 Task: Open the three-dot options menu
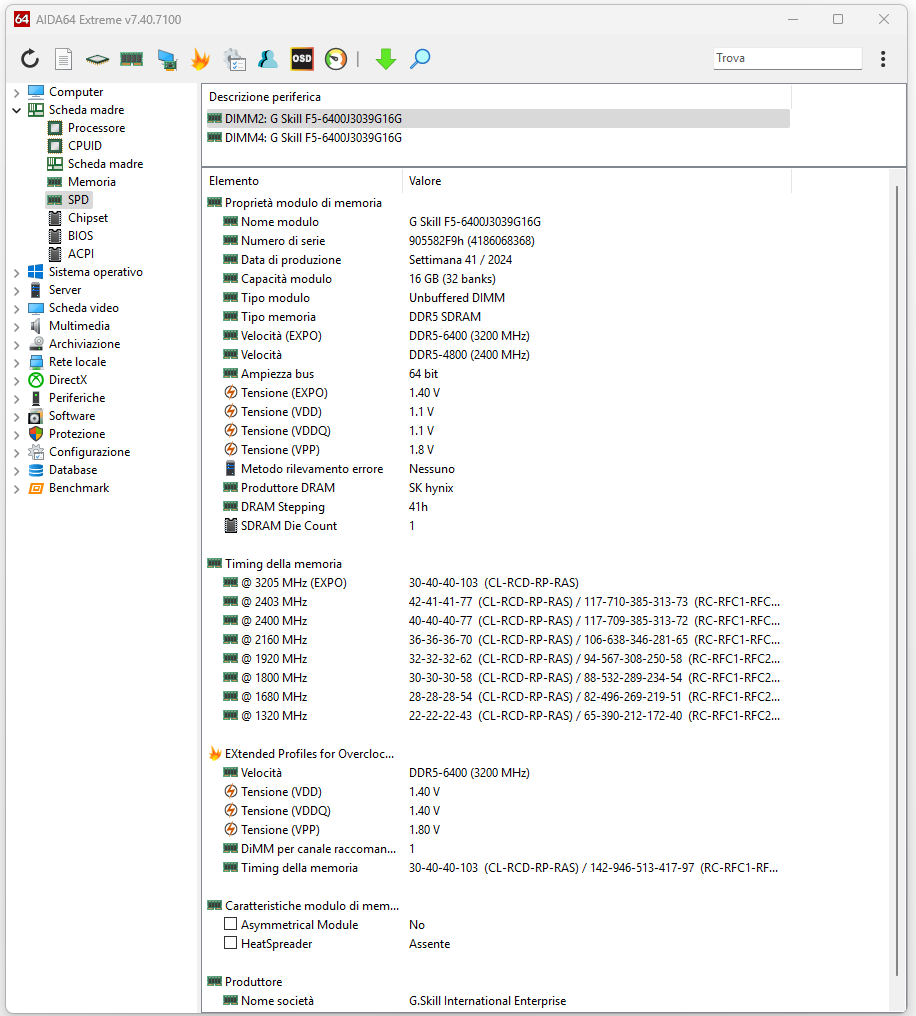[883, 59]
